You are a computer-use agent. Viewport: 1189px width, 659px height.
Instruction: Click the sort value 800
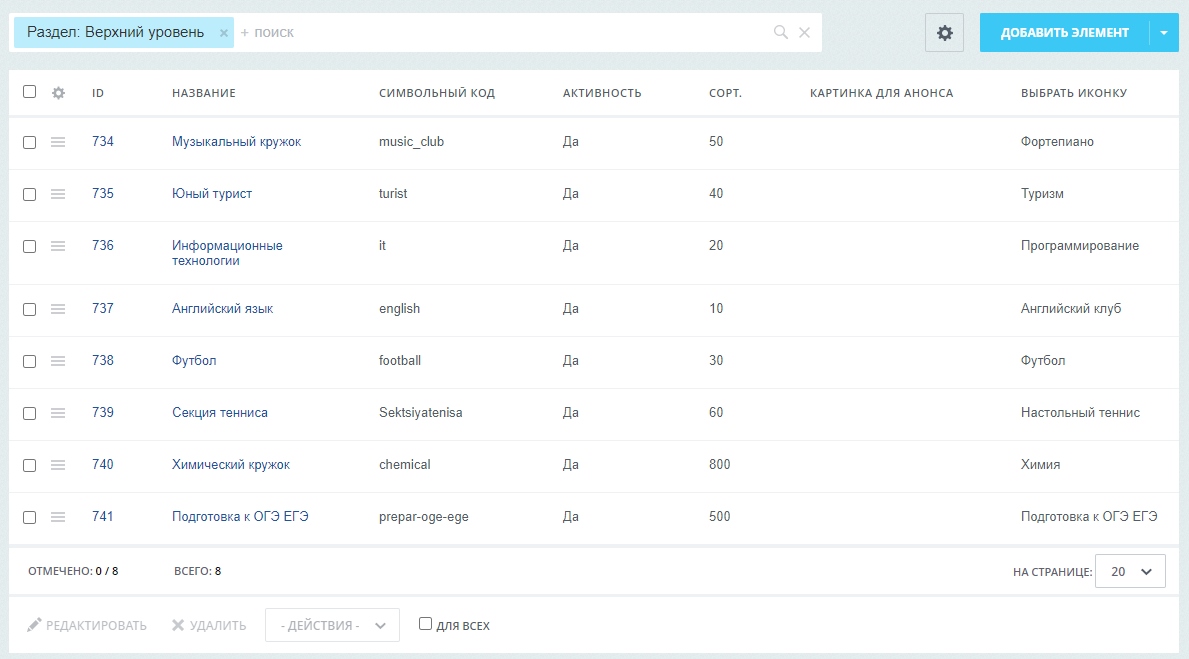[x=720, y=464]
